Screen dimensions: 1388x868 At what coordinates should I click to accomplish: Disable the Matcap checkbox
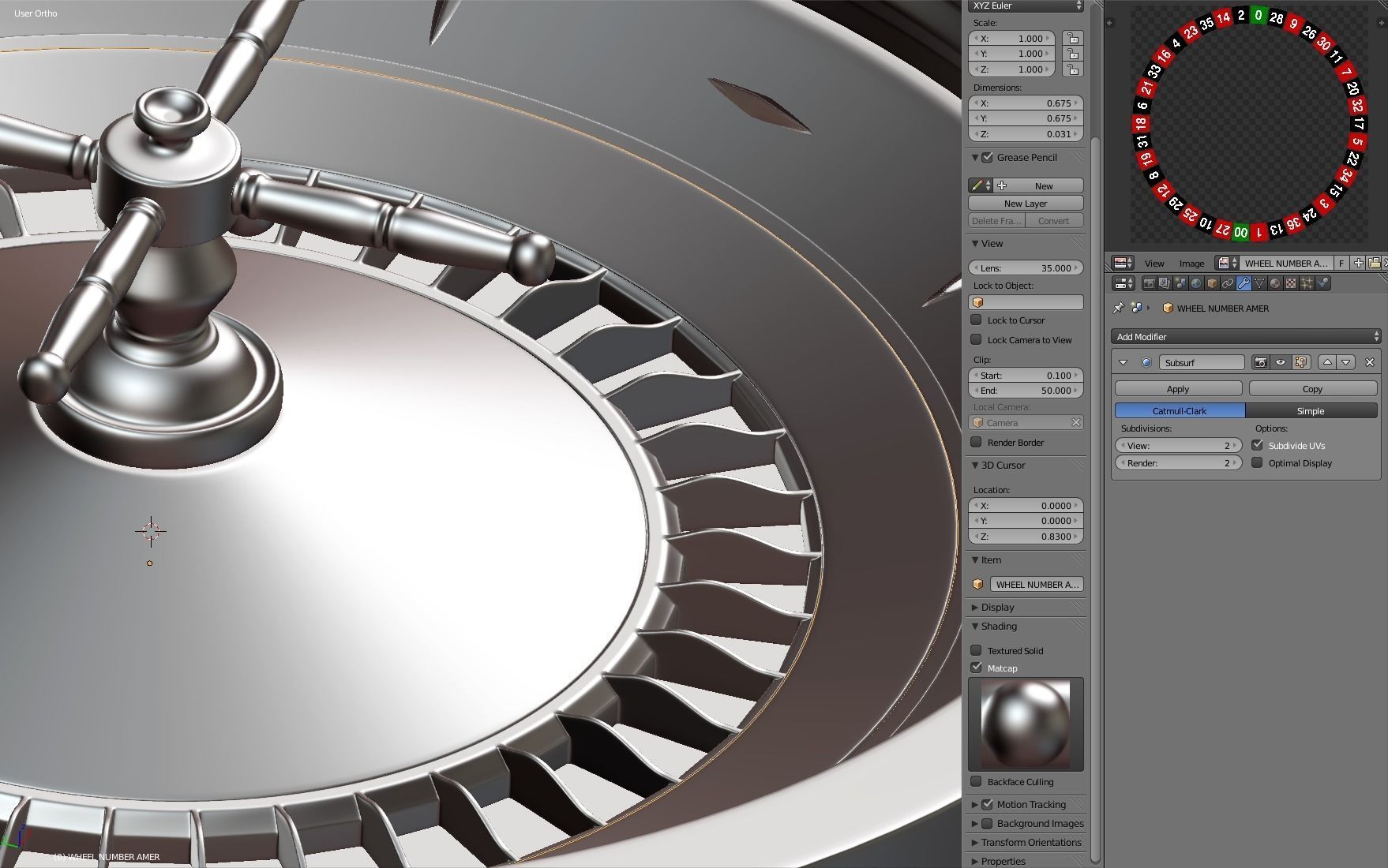(x=976, y=668)
